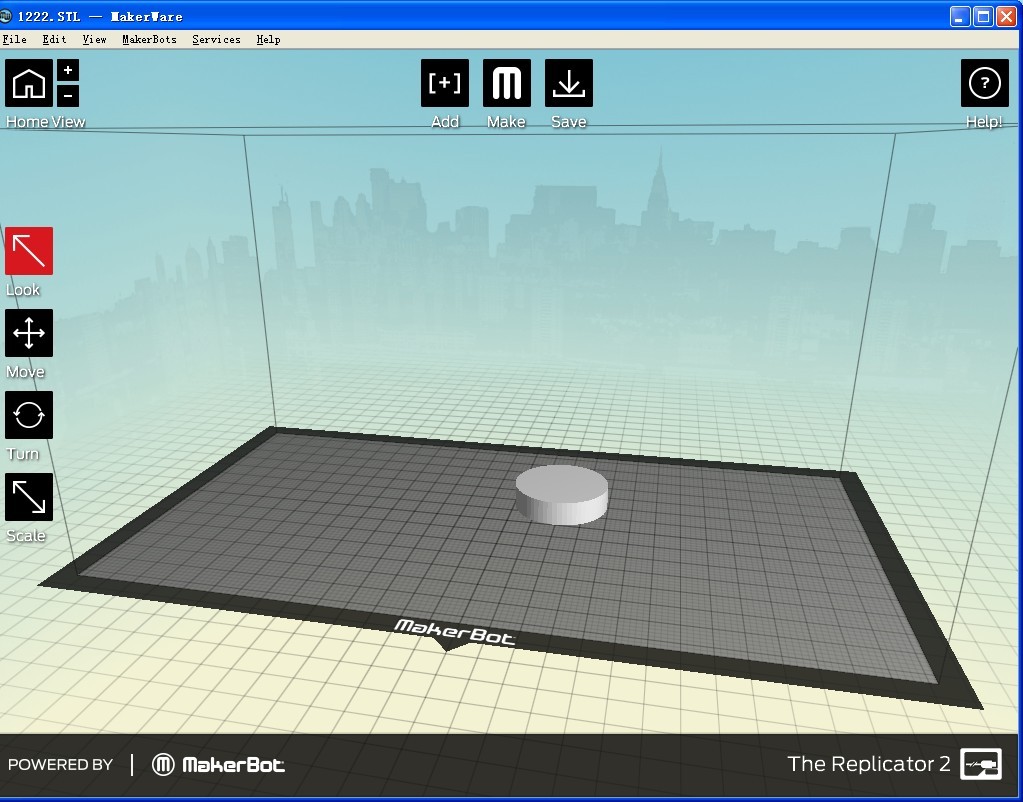
Task: Add a model with the Add icon
Action: pyautogui.click(x=445, y=83)
